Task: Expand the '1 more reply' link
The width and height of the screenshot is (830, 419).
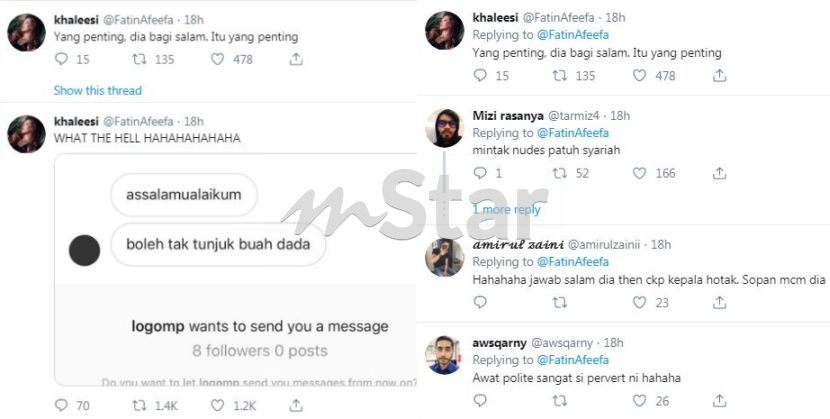Action: [507, 209]
